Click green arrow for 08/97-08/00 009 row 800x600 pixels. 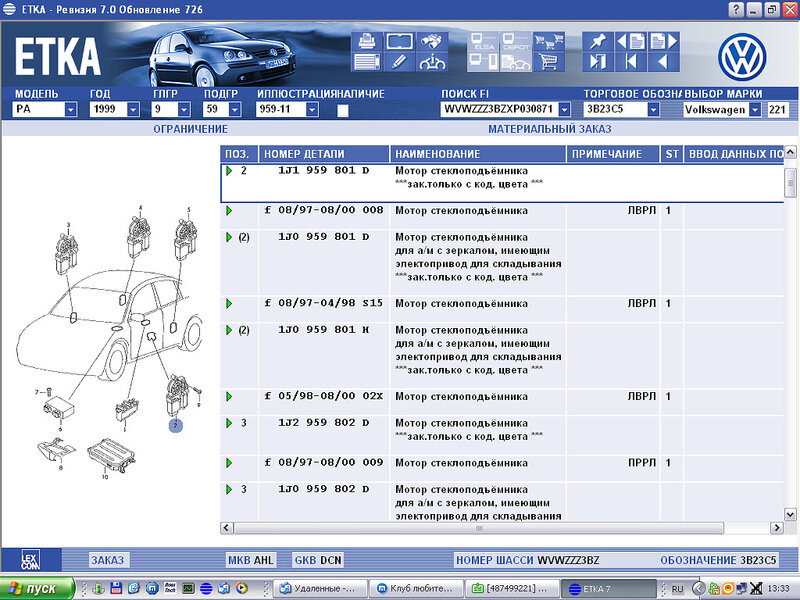229,463
